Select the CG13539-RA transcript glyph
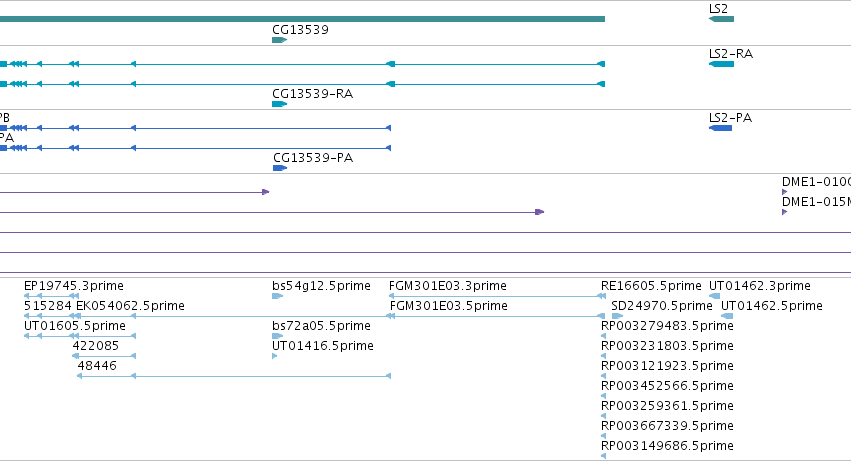 [x=280, y=104]
